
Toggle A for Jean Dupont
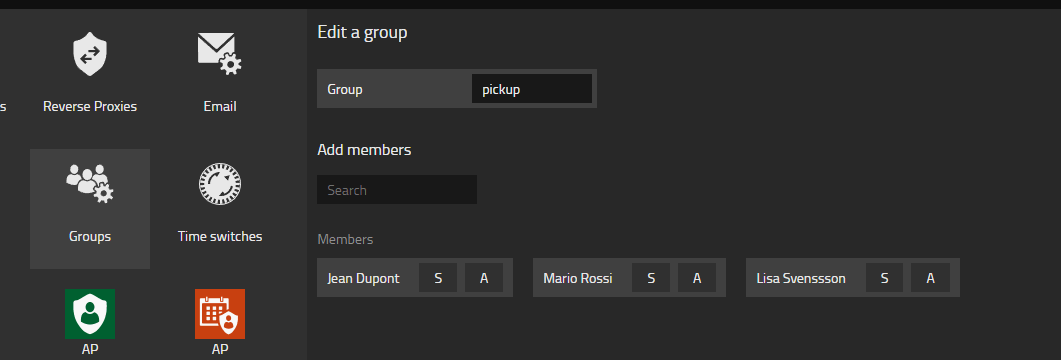484,277
